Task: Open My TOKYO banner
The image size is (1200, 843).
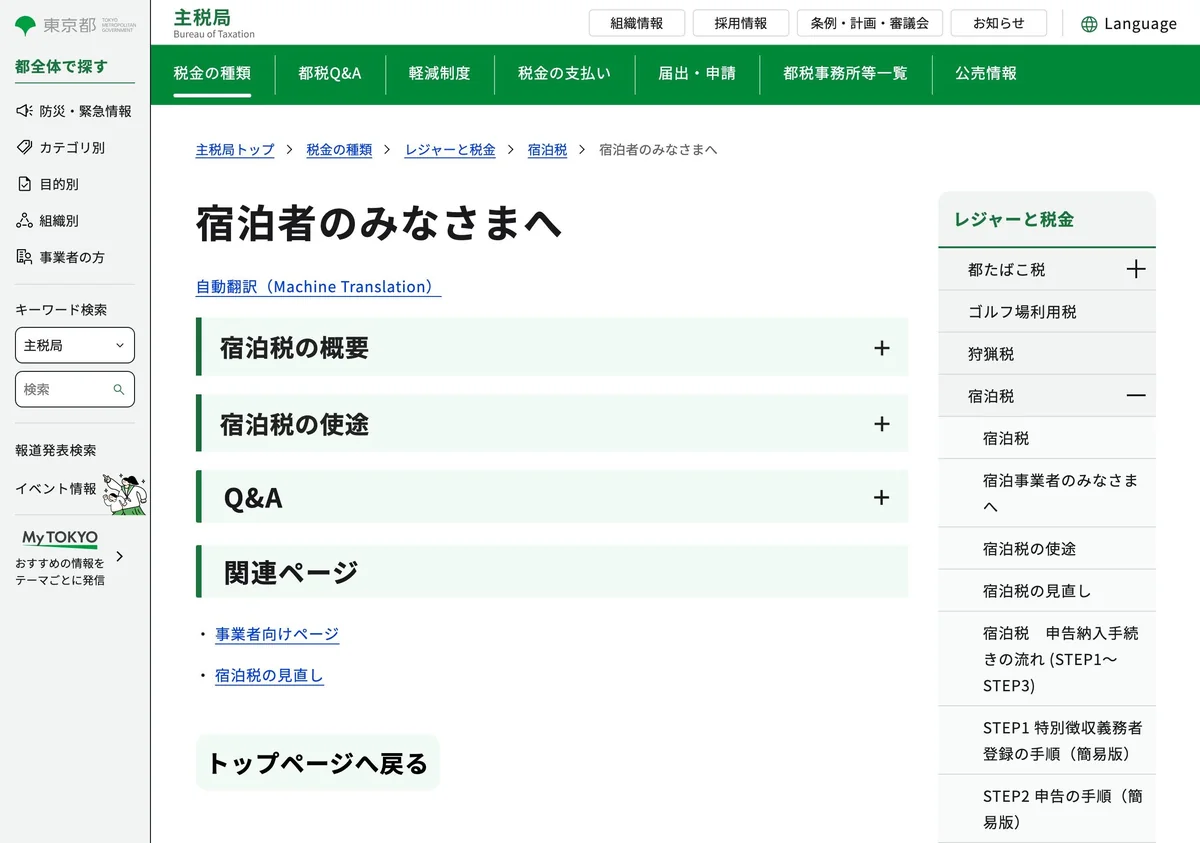Action: pos(70,557)
